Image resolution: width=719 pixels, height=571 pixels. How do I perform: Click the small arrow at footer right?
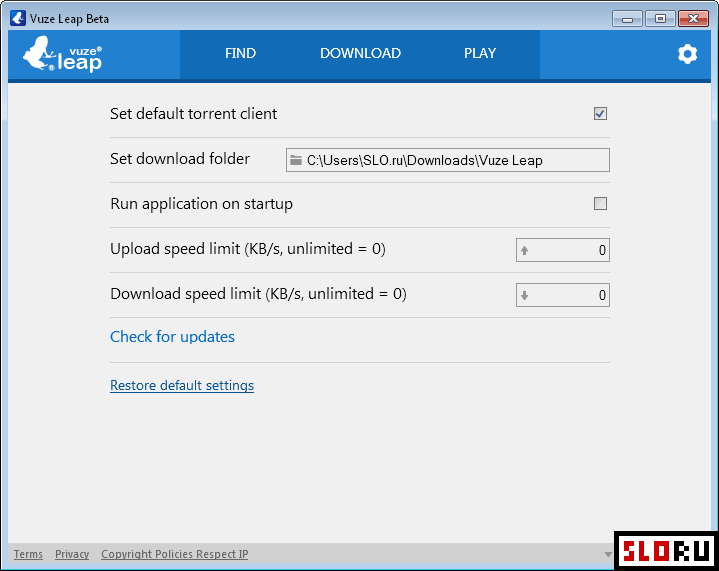click(608, 554)
